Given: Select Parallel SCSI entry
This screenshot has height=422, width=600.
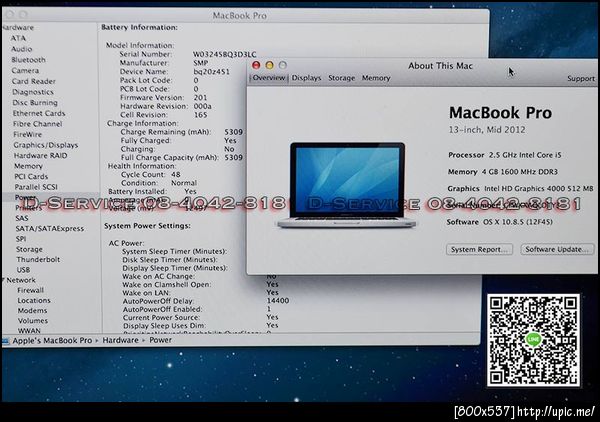Looking at the screenshot, I should tap(36, 187).
